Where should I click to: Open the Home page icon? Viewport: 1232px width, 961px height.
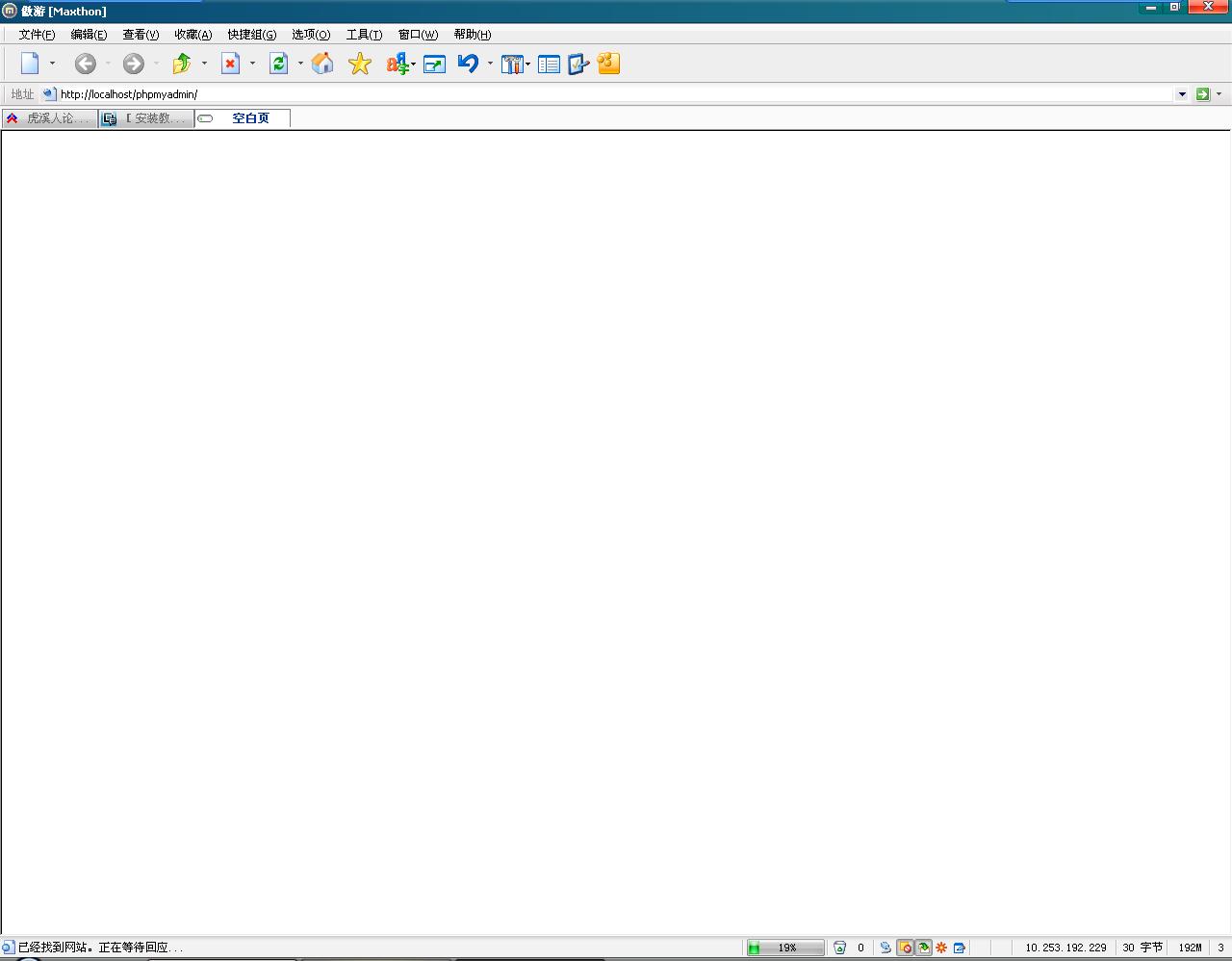coord(322,64)
